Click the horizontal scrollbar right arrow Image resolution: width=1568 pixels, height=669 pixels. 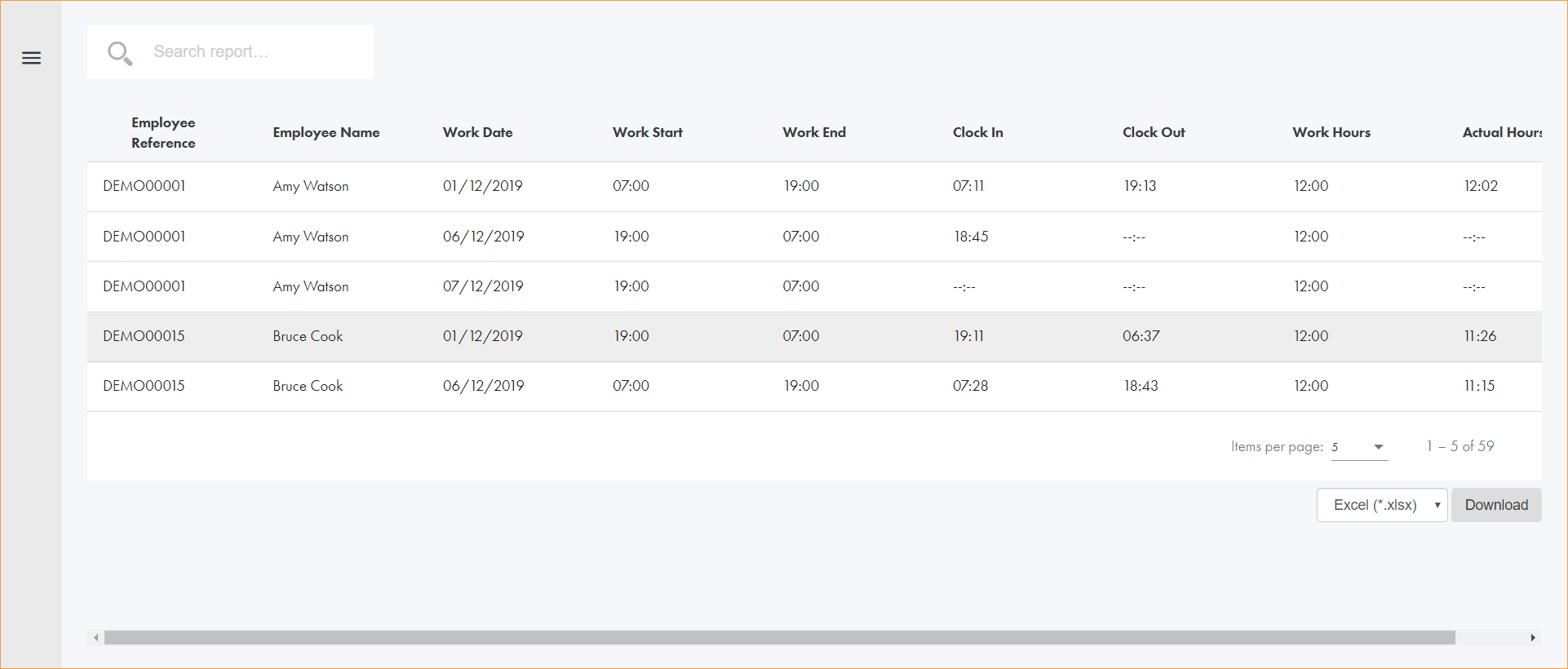point(1533,638)
